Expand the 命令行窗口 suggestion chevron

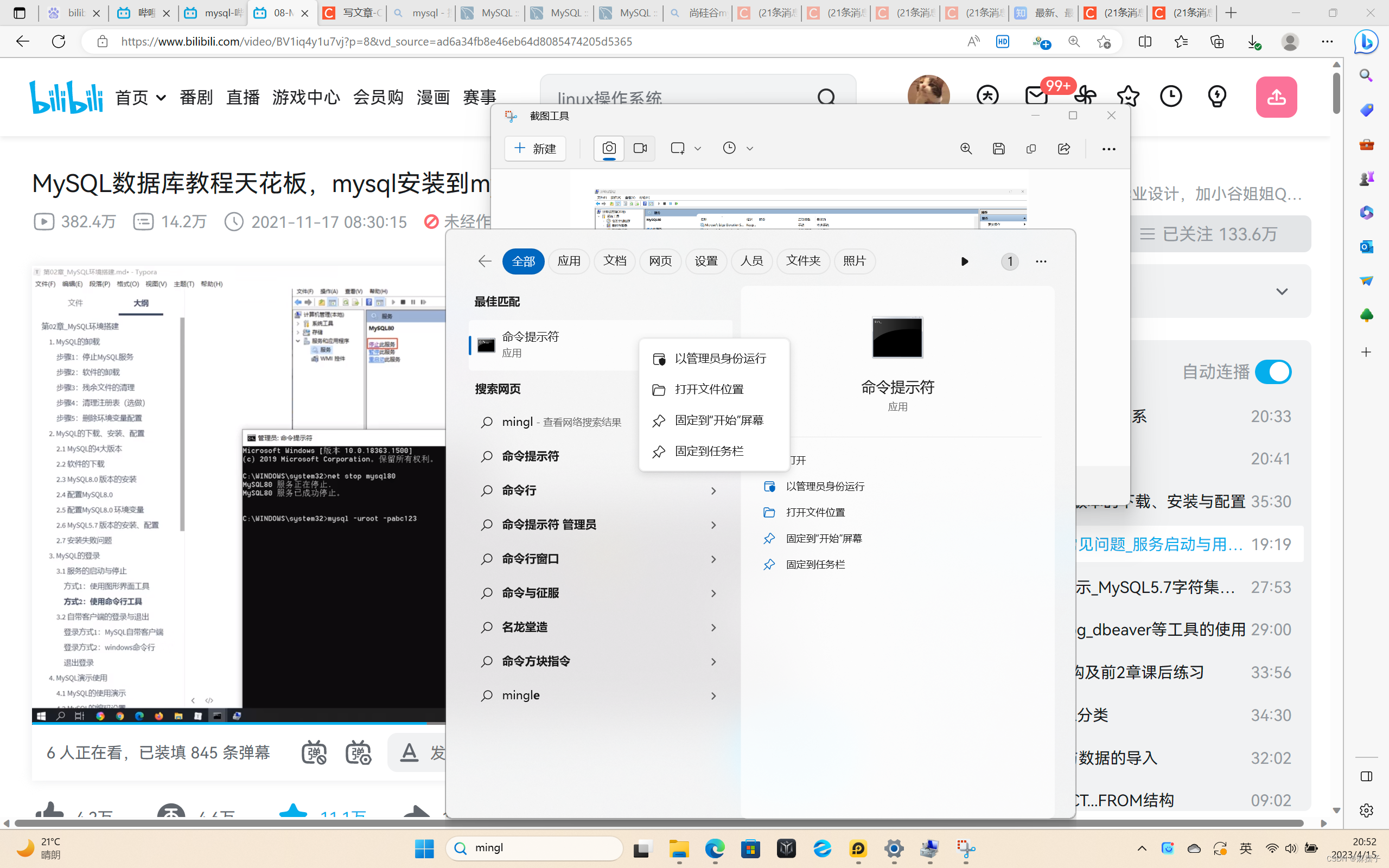(713, 560)
